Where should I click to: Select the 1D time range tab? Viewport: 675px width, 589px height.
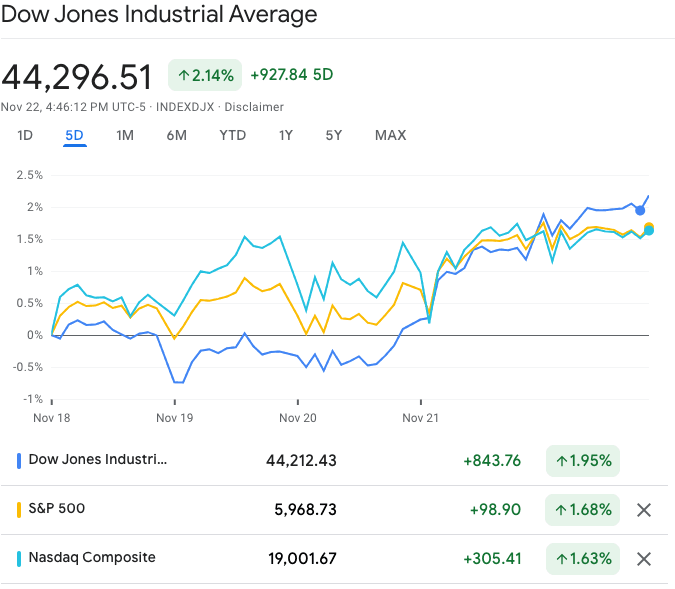click(25, 135)
